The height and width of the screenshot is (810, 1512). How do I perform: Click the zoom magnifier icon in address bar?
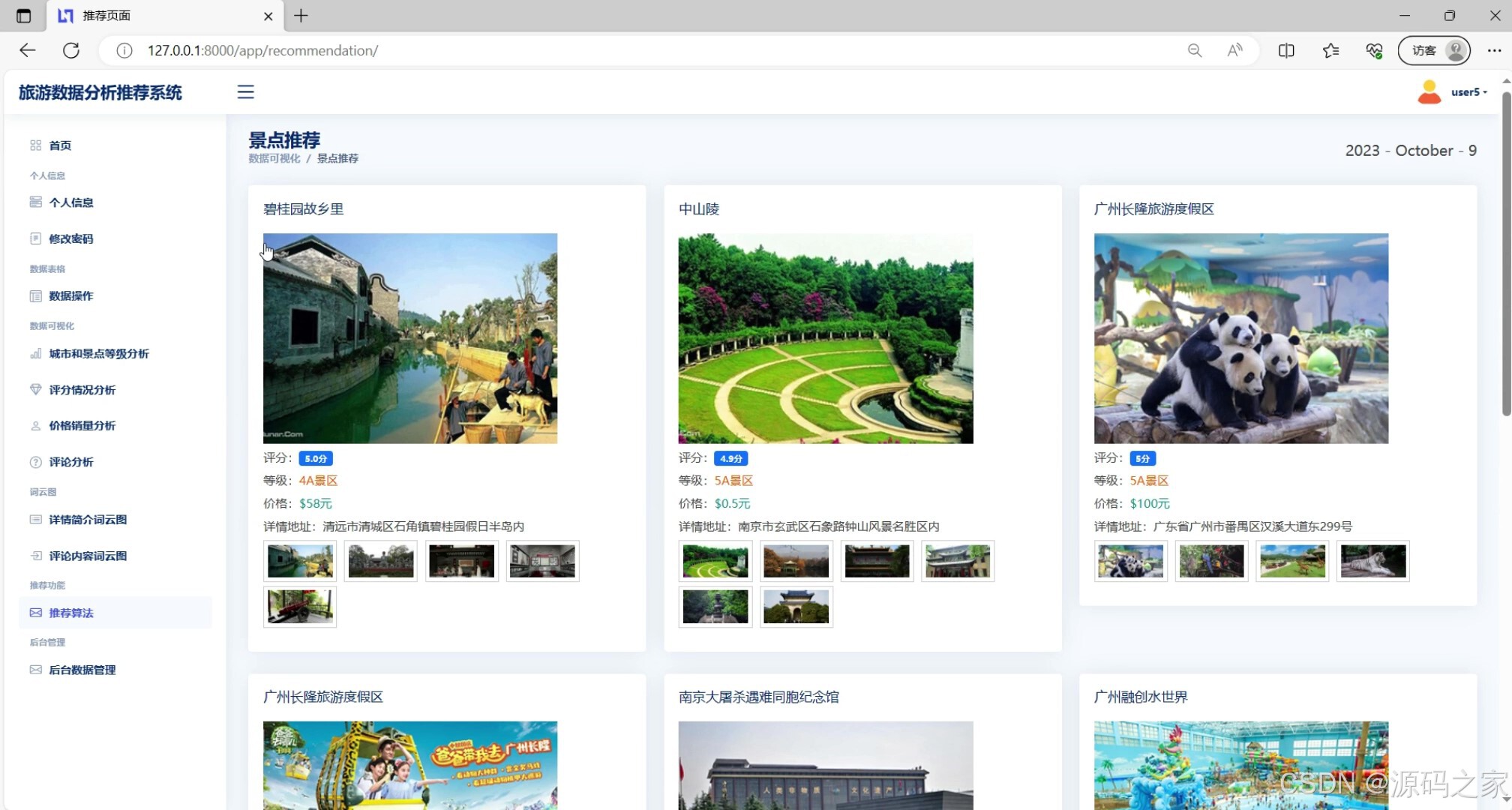pyautogui.click(x=1195, y=50)
